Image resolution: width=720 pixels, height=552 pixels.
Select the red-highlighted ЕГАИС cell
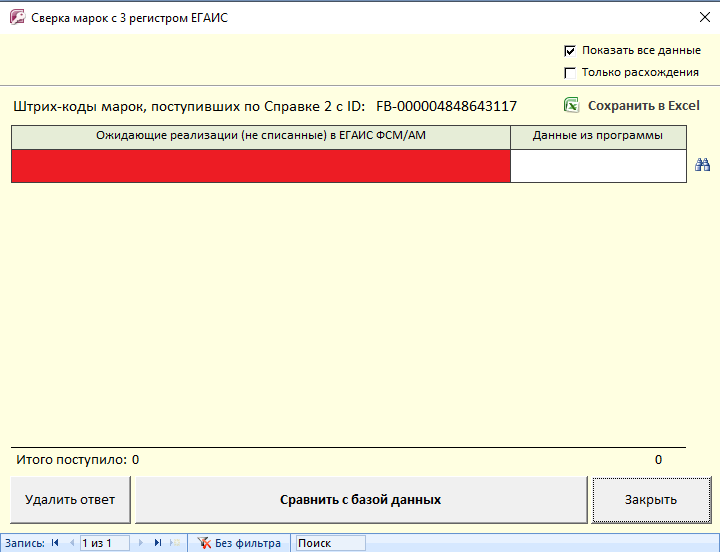coord(260,166)
